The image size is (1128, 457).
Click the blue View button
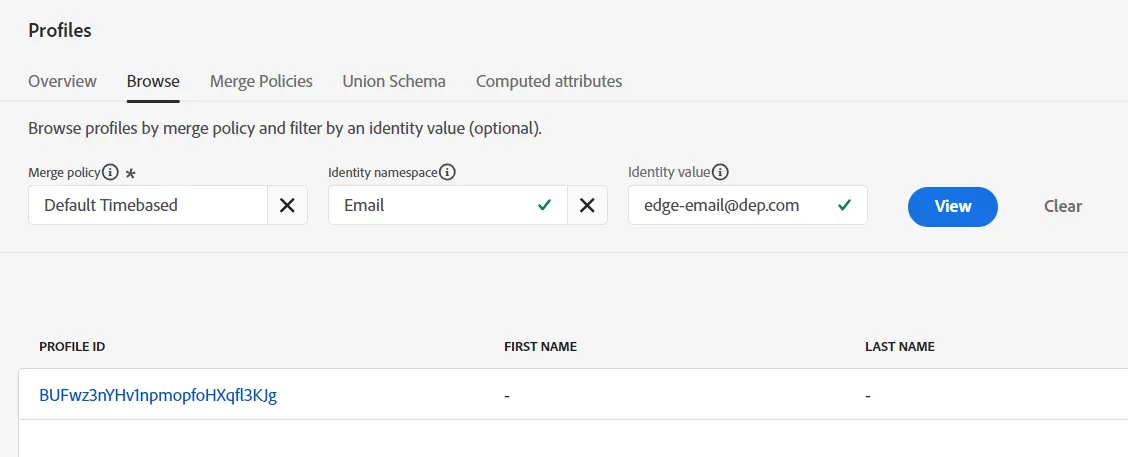952,207
